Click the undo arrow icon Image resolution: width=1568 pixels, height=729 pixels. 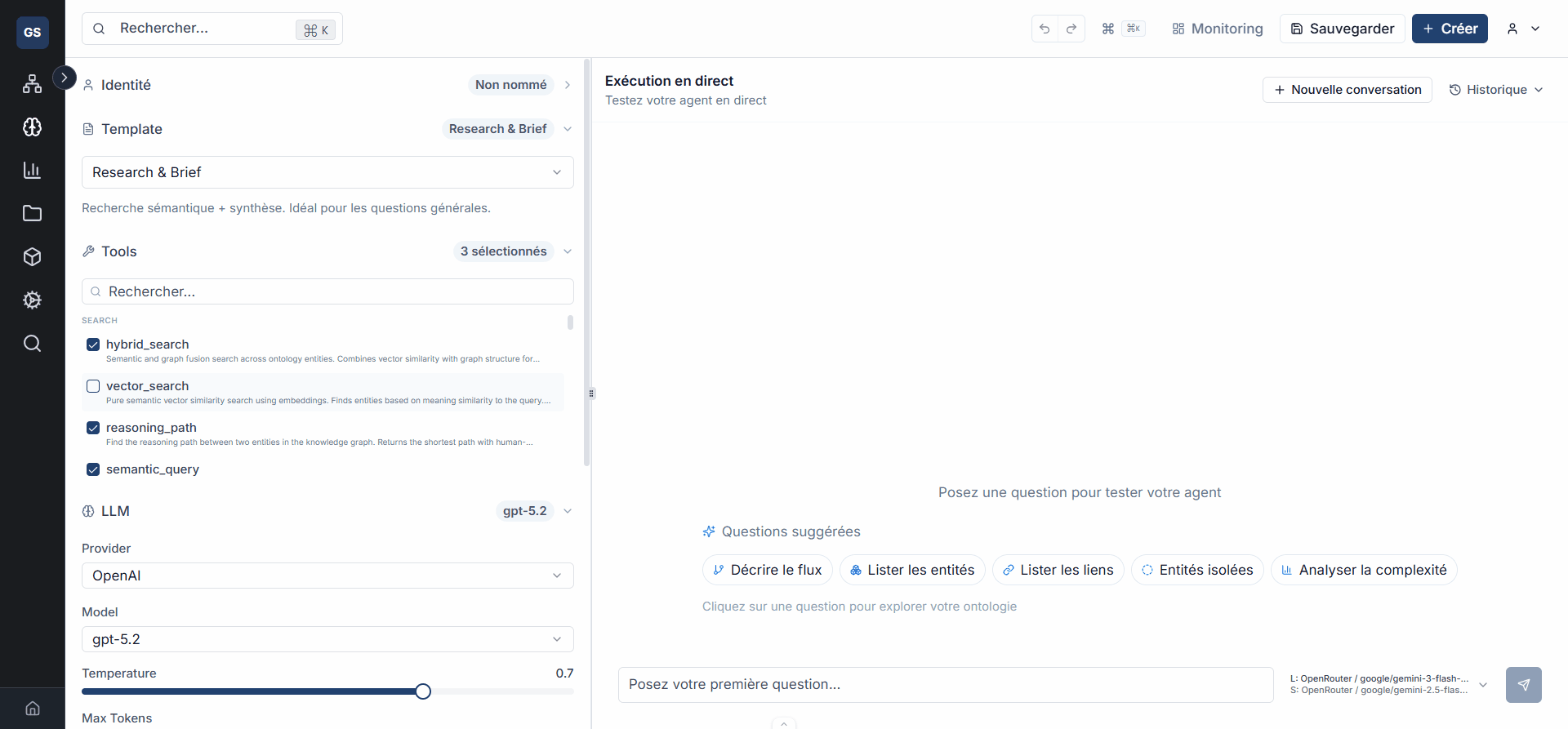coord(1045,29)
